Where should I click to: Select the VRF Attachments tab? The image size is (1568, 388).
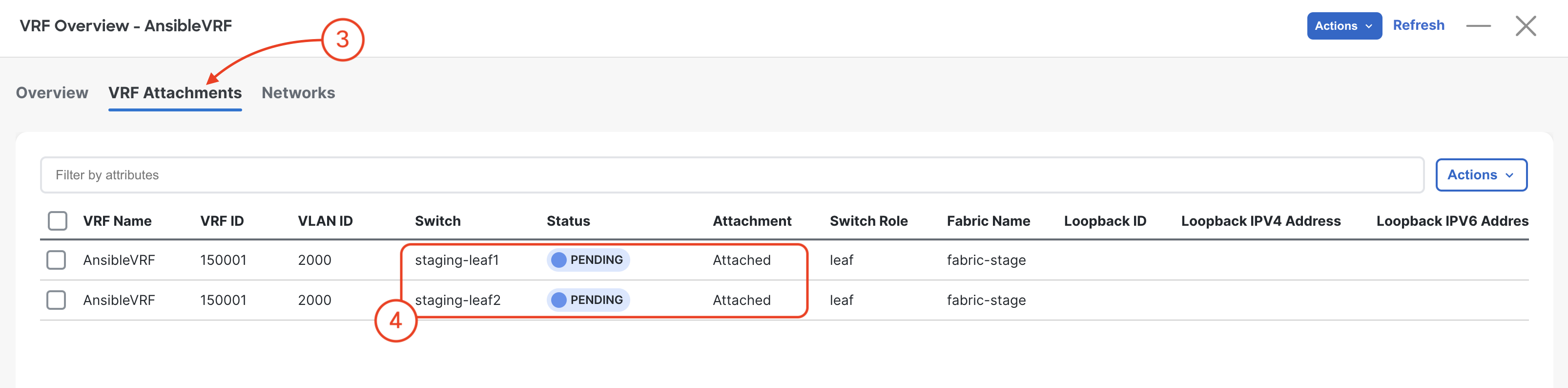tap(175, 92)
